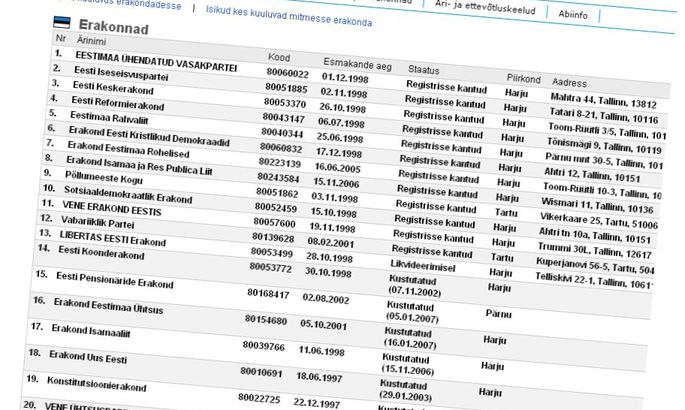
Task: Click first entry date 15.11.2006 in Esmakande column
Action: [x=336, y=183]
